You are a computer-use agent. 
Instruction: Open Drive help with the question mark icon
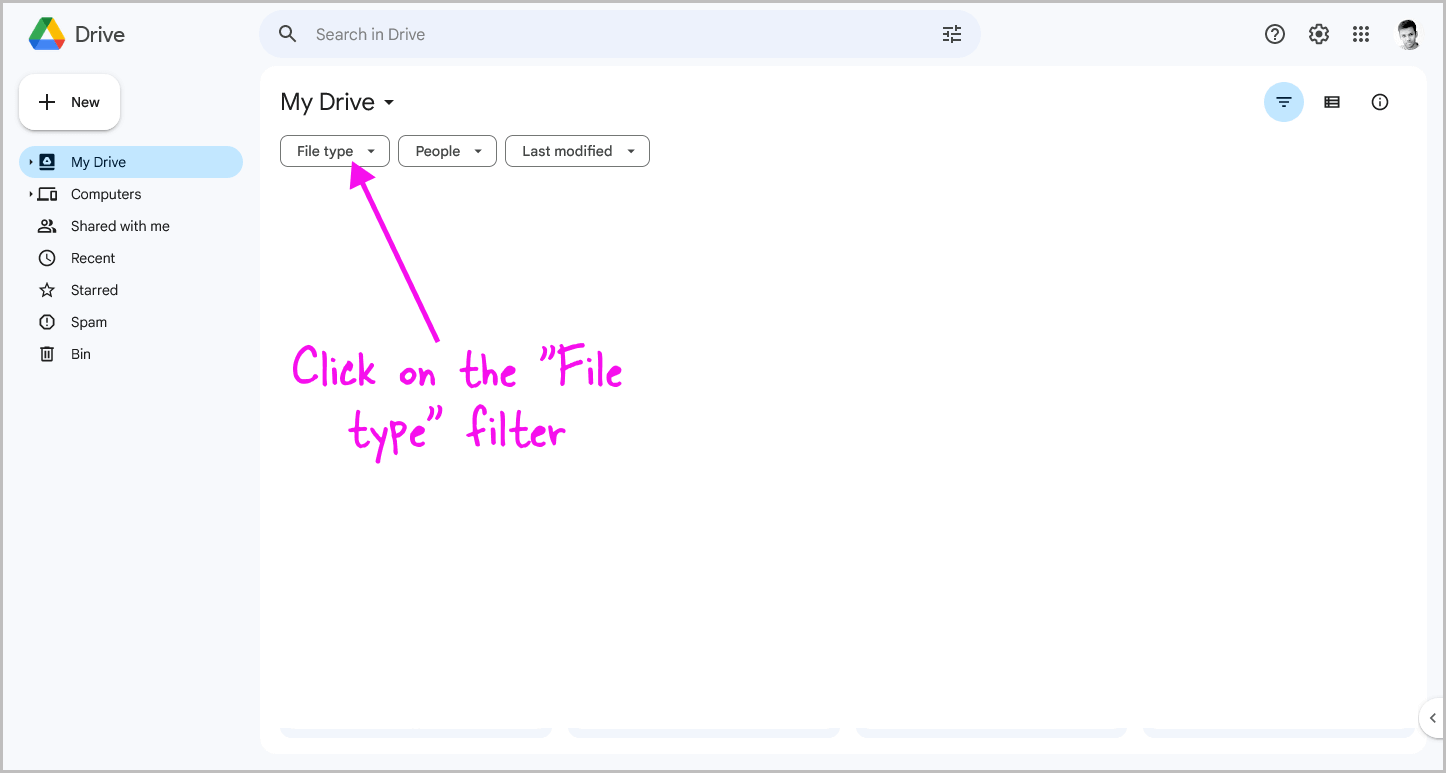[x=1274, y=33]
